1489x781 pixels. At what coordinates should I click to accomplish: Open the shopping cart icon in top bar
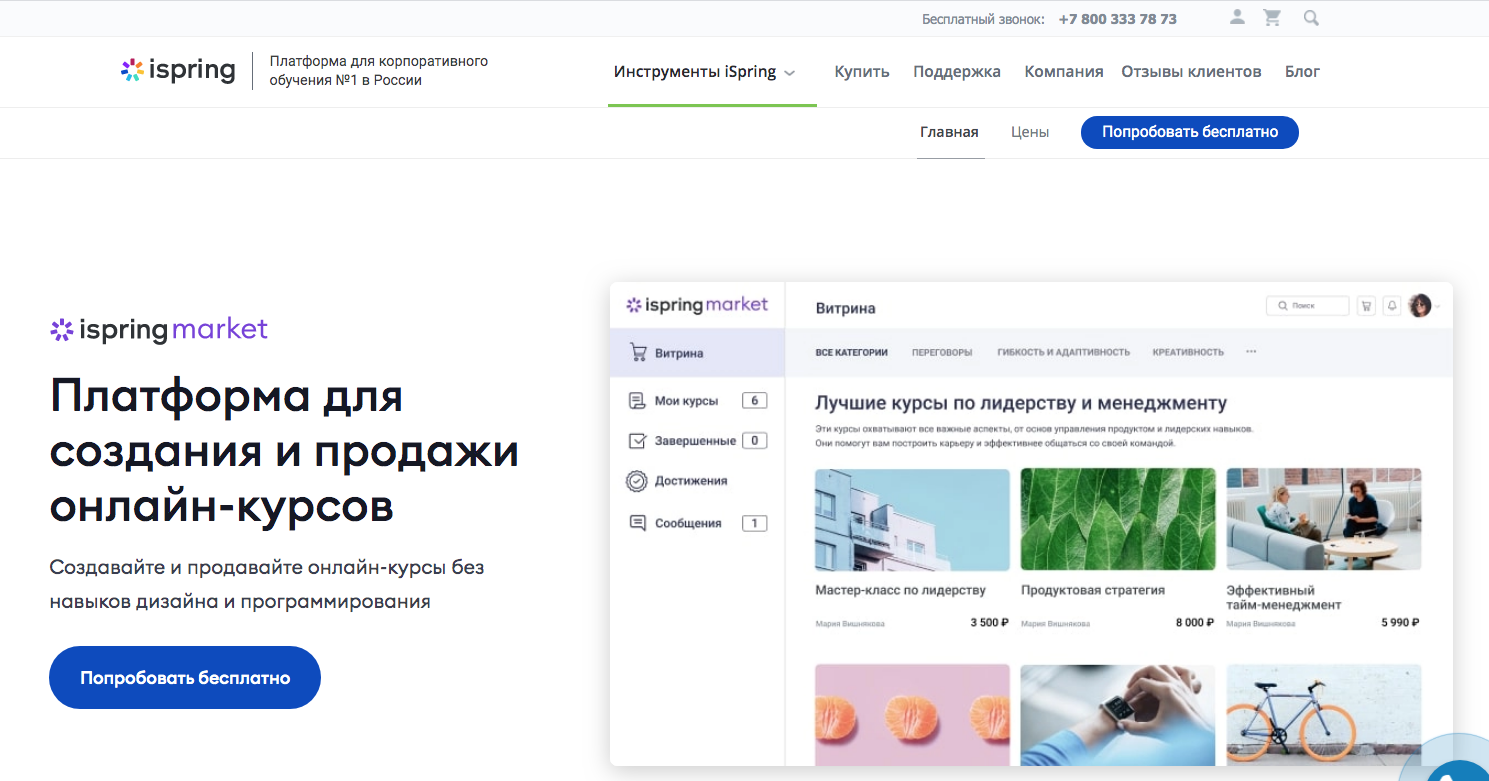[x=1272, y=17]
